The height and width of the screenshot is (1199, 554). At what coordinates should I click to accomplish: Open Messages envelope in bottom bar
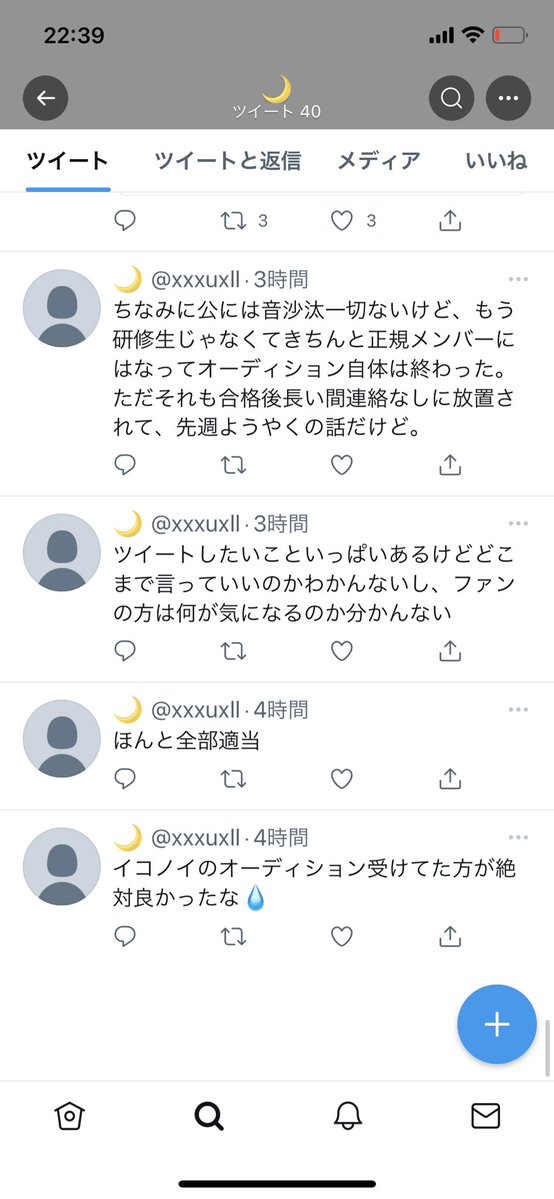[485, 1116]
